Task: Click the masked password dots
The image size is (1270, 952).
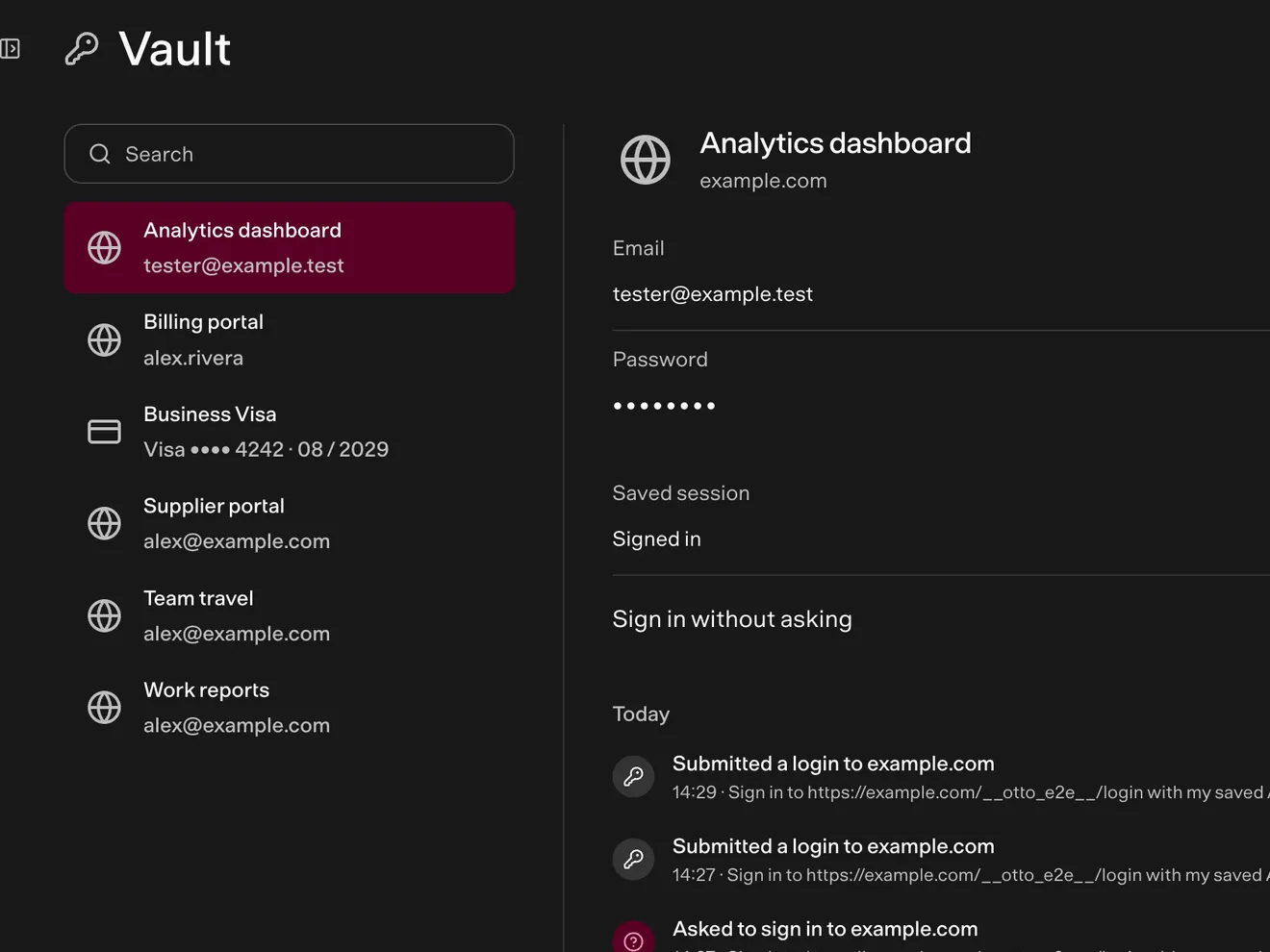Action: 664,406
